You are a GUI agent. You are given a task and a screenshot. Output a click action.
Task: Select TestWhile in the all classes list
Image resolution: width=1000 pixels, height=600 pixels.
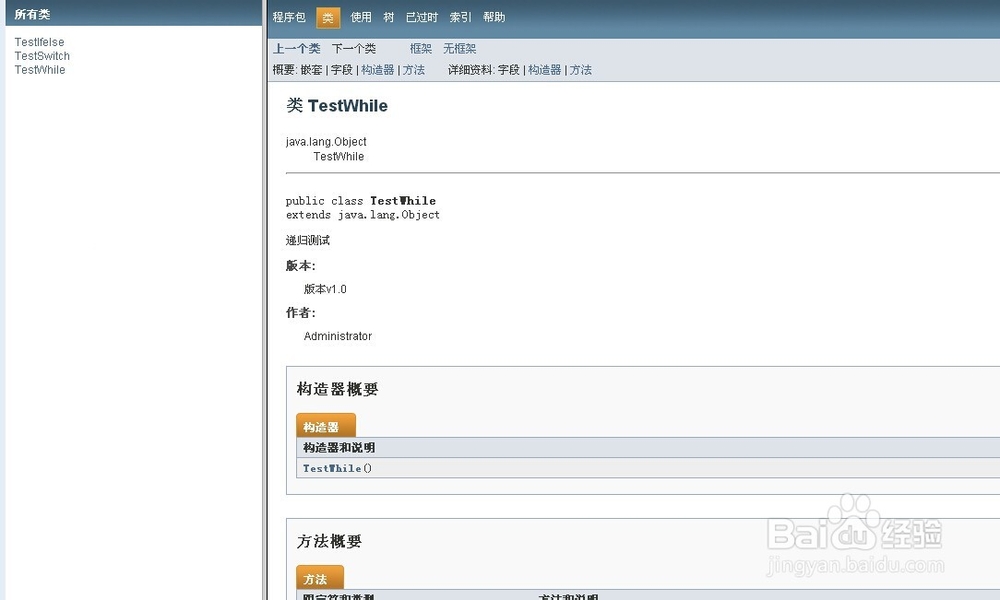39,69
